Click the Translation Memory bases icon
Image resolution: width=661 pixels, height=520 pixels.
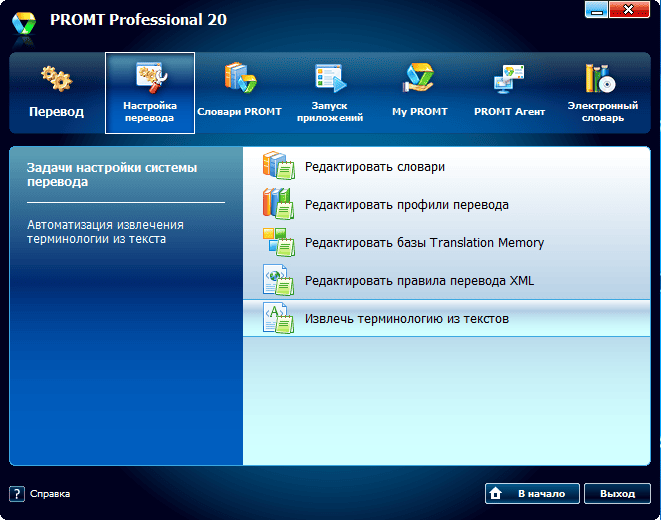coord(278,242)
